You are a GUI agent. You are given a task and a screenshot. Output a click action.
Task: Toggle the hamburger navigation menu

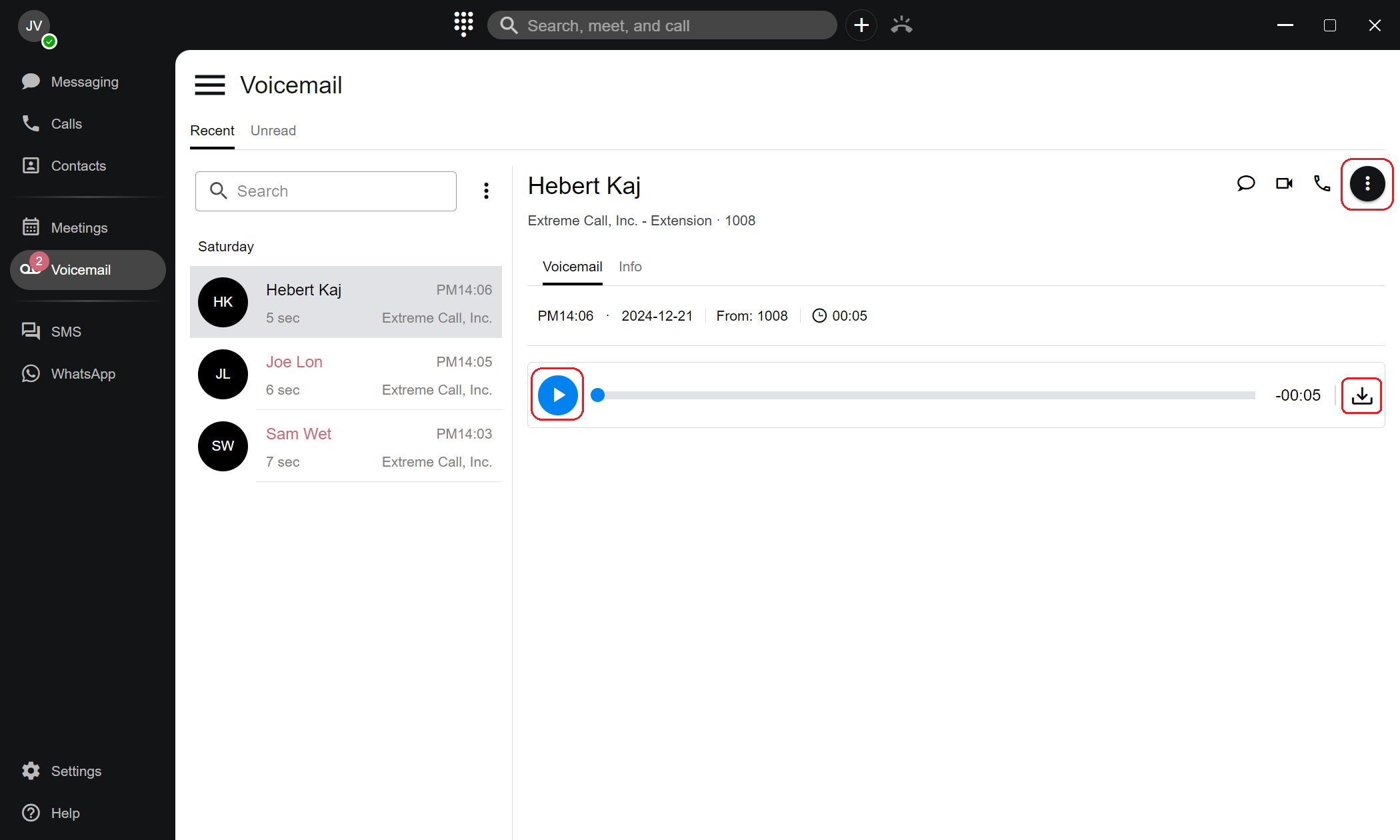[x=209, y=85]
